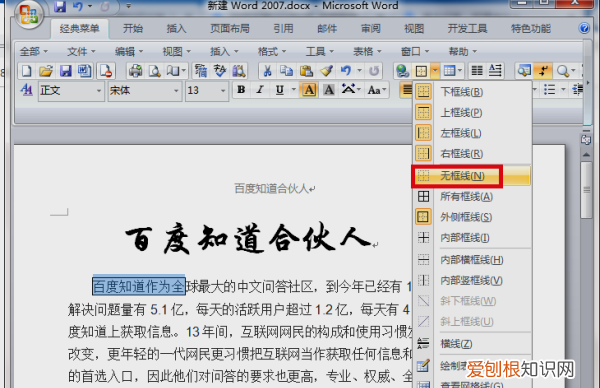Viewport: 600px width, 388px height.
Task: Open the 全部 classic menu
Action: coord(34,51)
